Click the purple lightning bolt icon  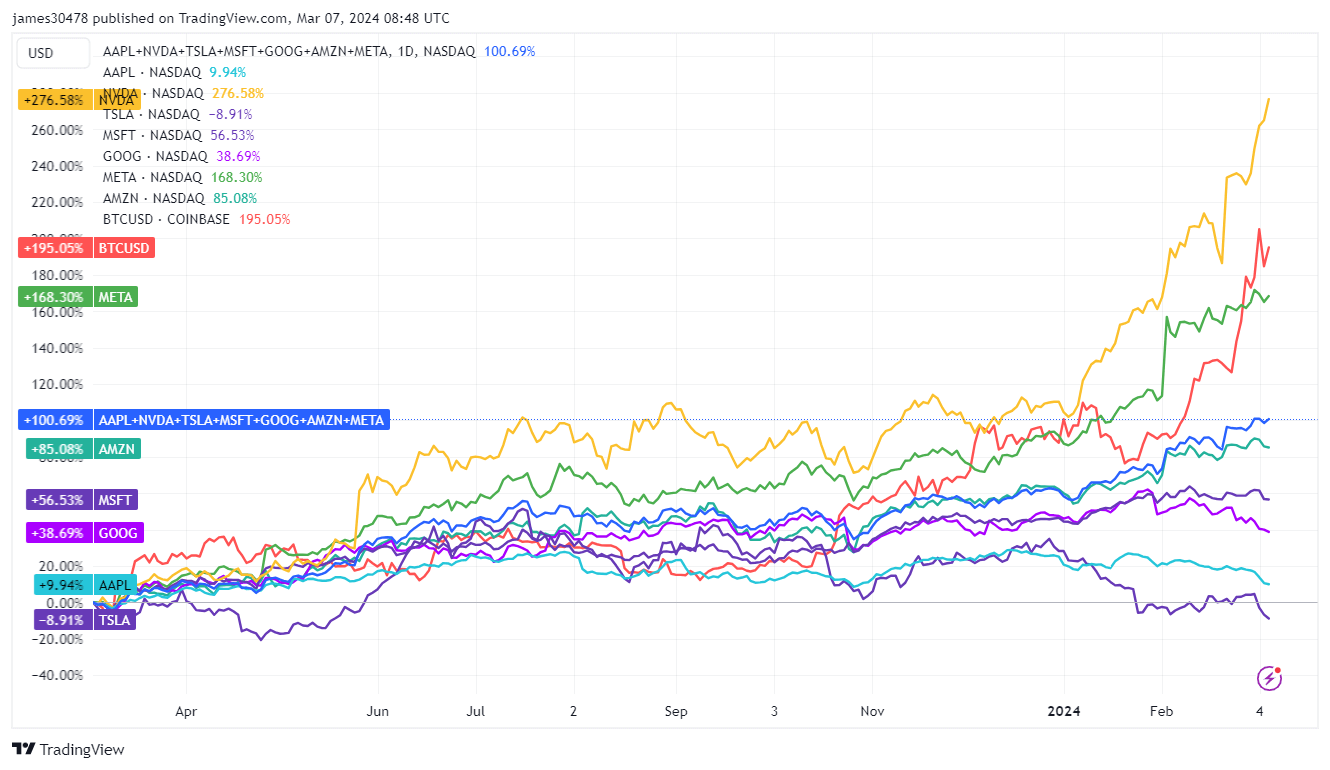pyautogui.click(x=1270, y=679)
